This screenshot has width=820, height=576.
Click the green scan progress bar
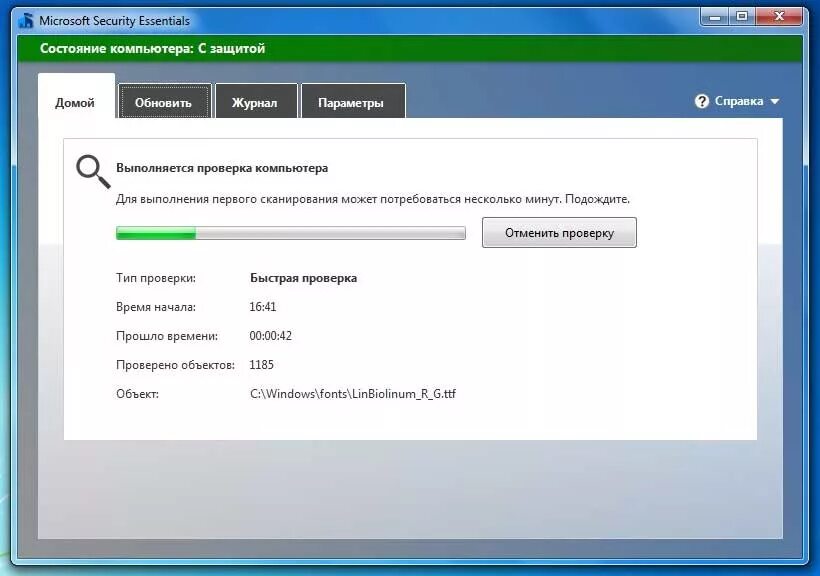pyautogui.click(x=290, y=233)
